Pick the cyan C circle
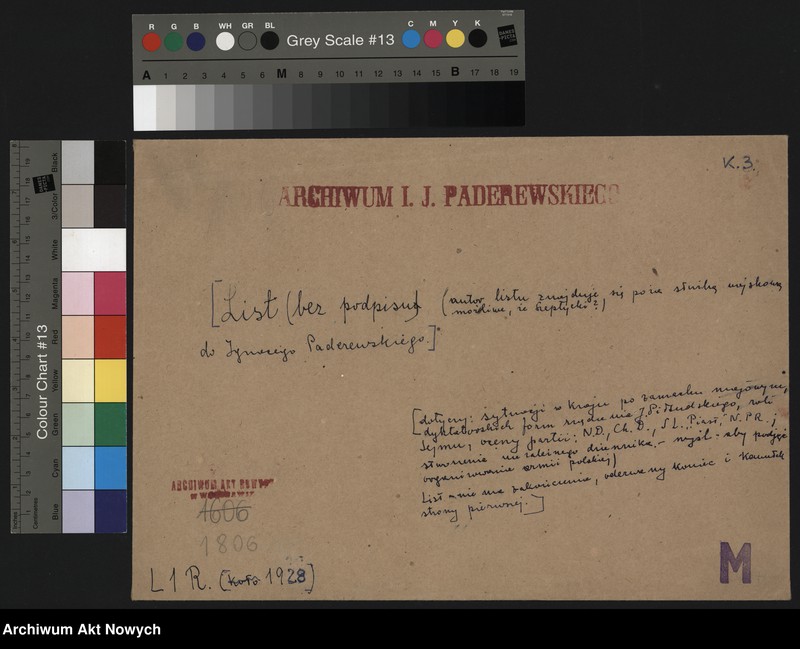 click(411, 39)
